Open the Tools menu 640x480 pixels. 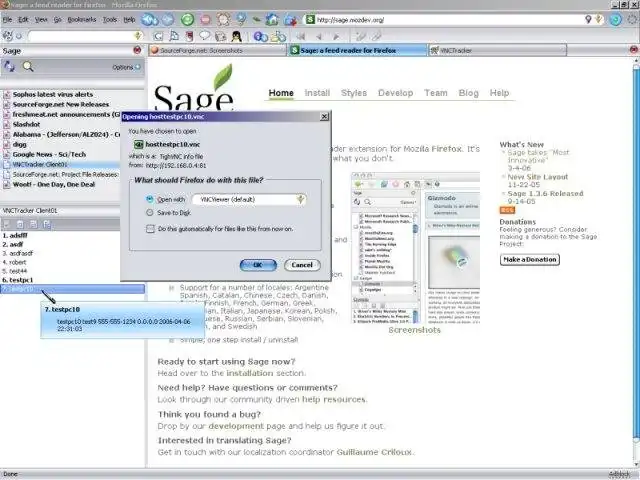(109, 19)
